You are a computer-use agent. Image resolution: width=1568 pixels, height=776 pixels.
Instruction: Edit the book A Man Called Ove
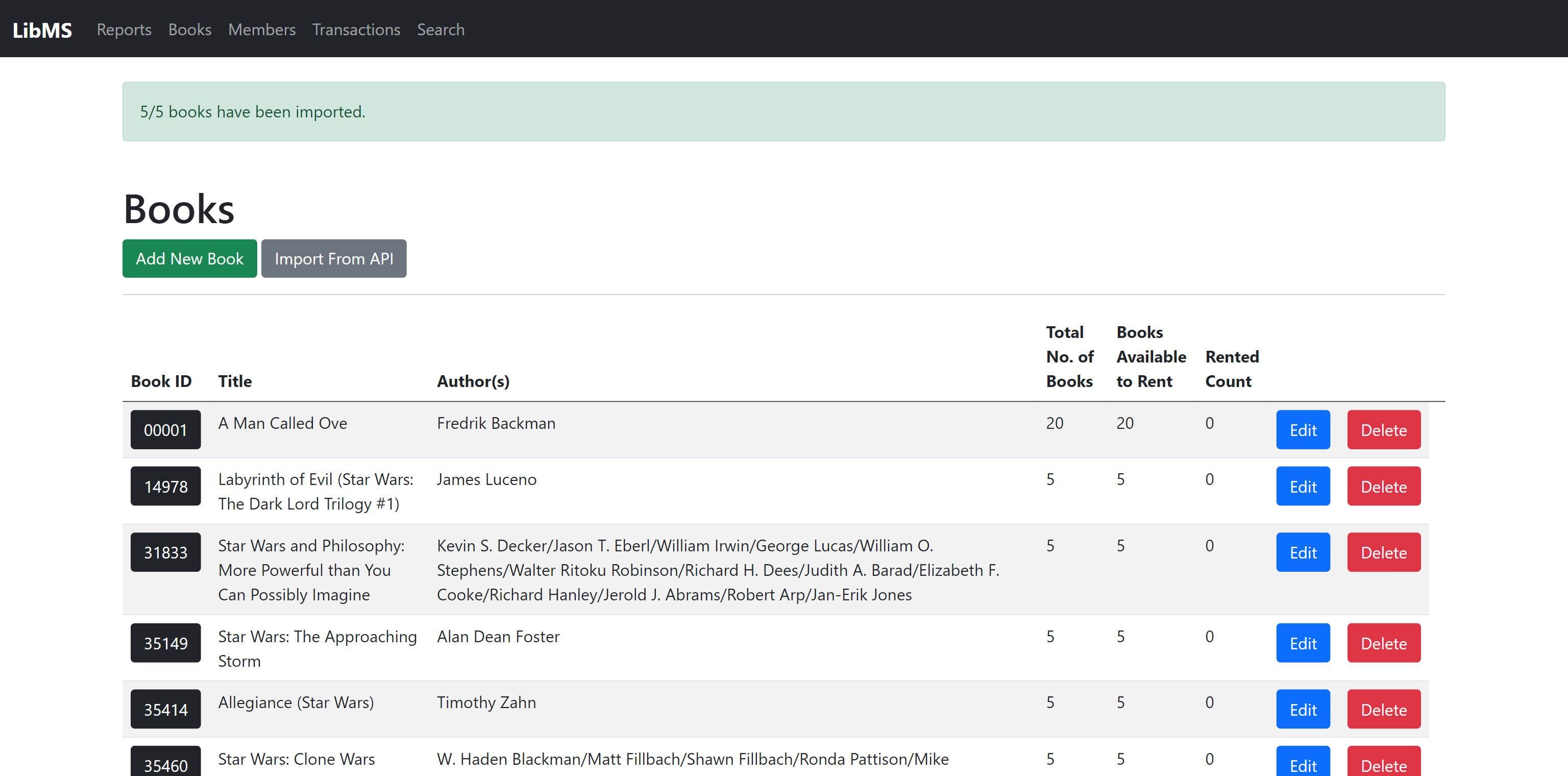coord(1303,429)
